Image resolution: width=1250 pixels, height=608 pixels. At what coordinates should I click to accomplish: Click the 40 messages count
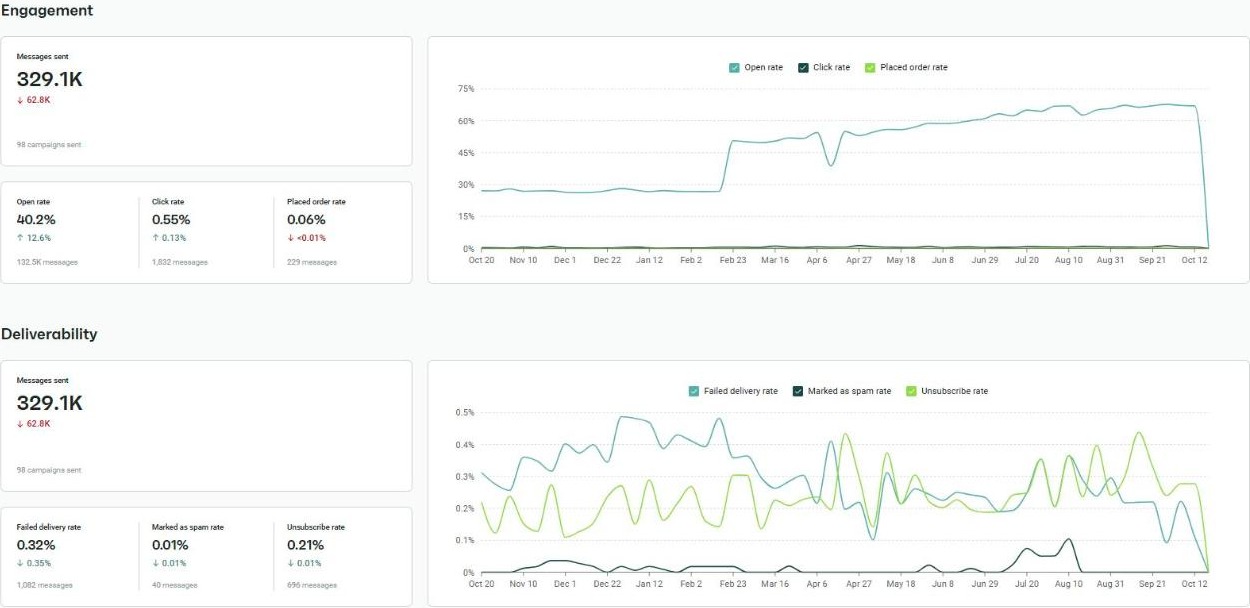174,585
